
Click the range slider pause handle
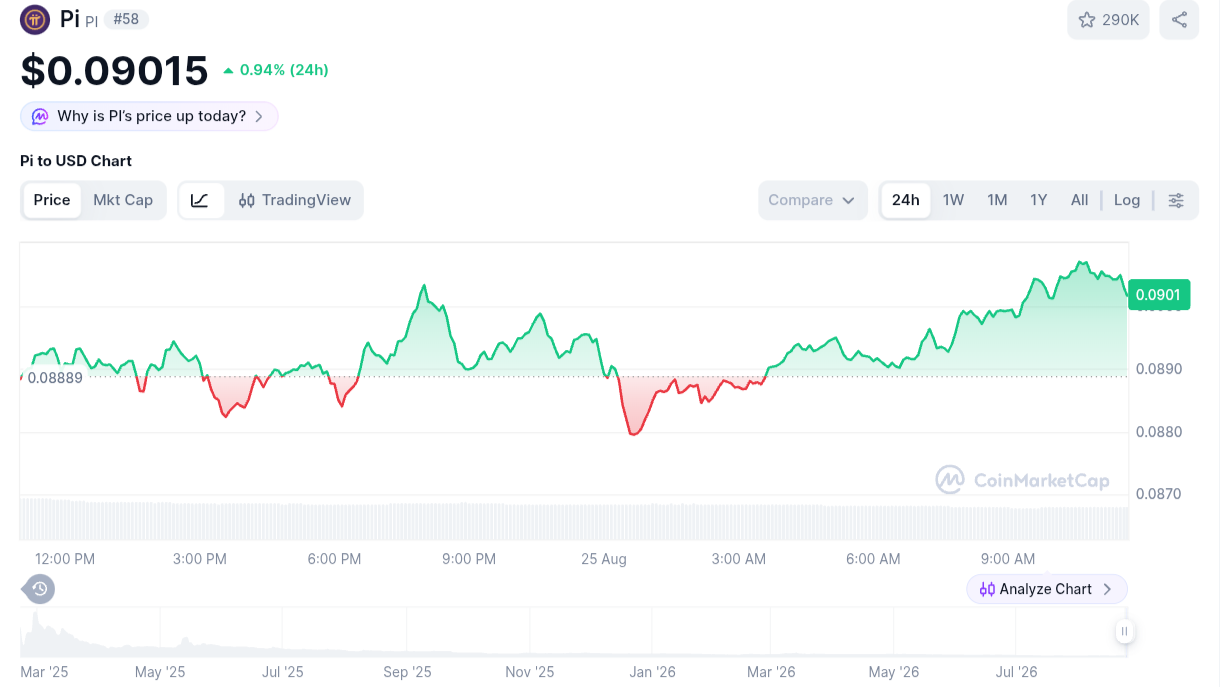[x=1125, y=631]
